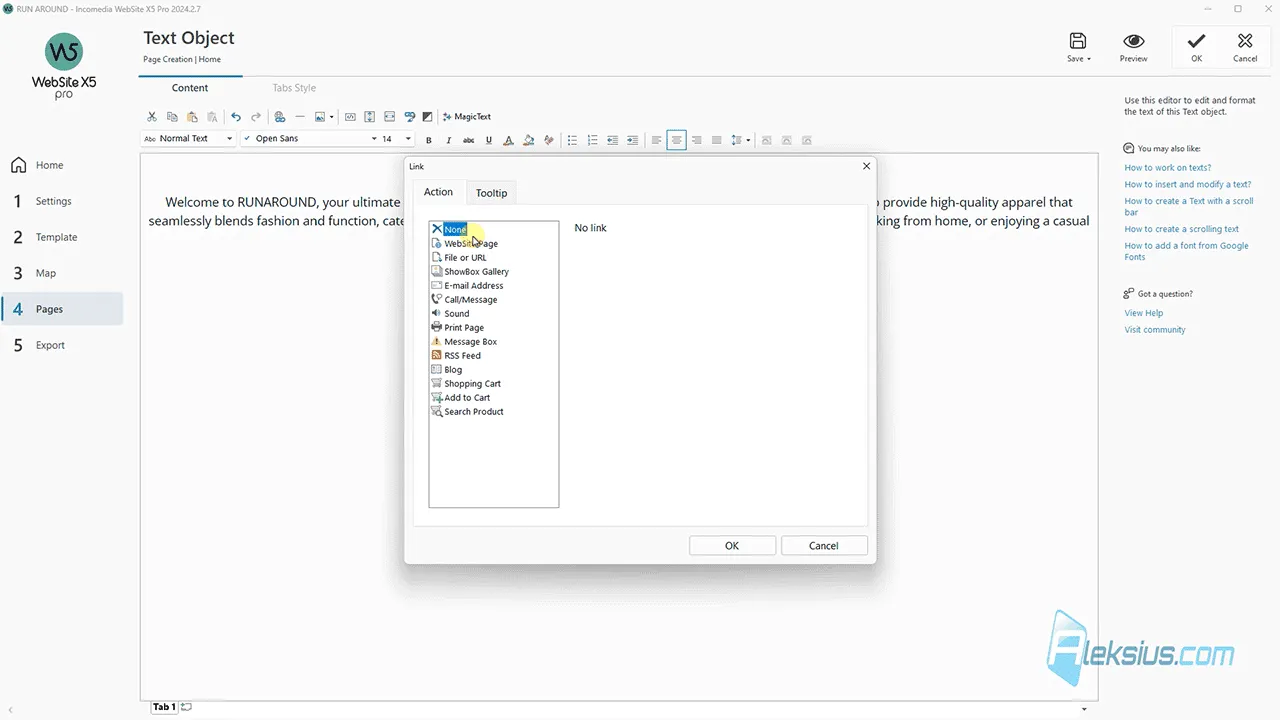Click the Insert Link icon

tap(280, 117)
